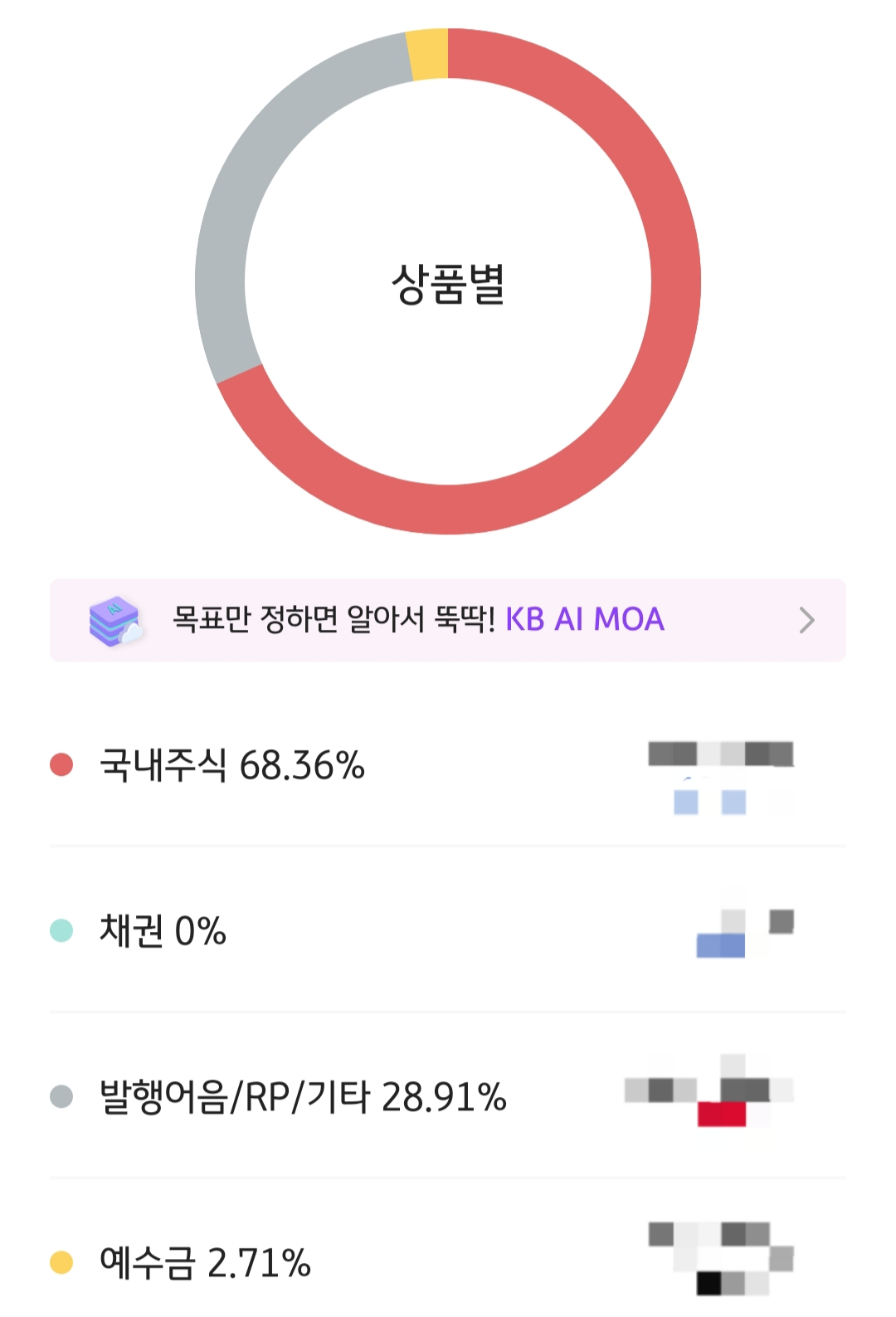896x1317 pixels.
Task: Tap the blurred amount beside 발행어음/RP/기타
Action: (709, 1090)
